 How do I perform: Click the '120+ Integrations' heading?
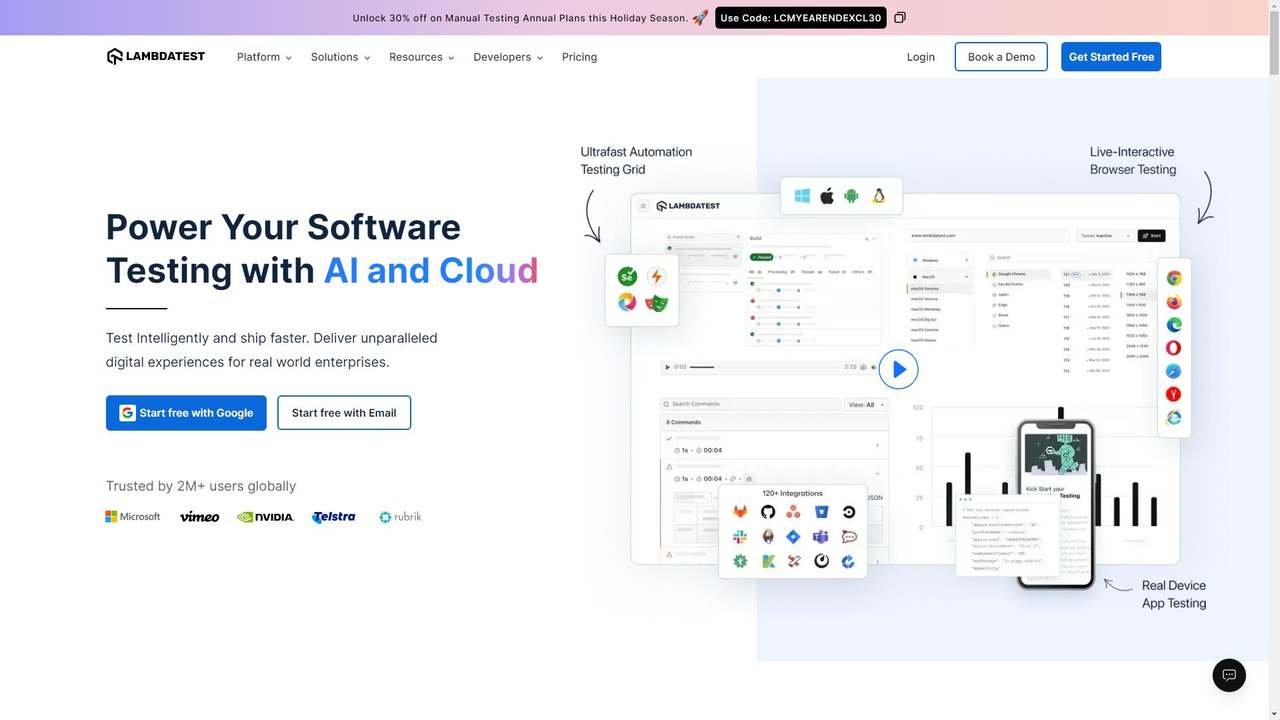point(793,493)
